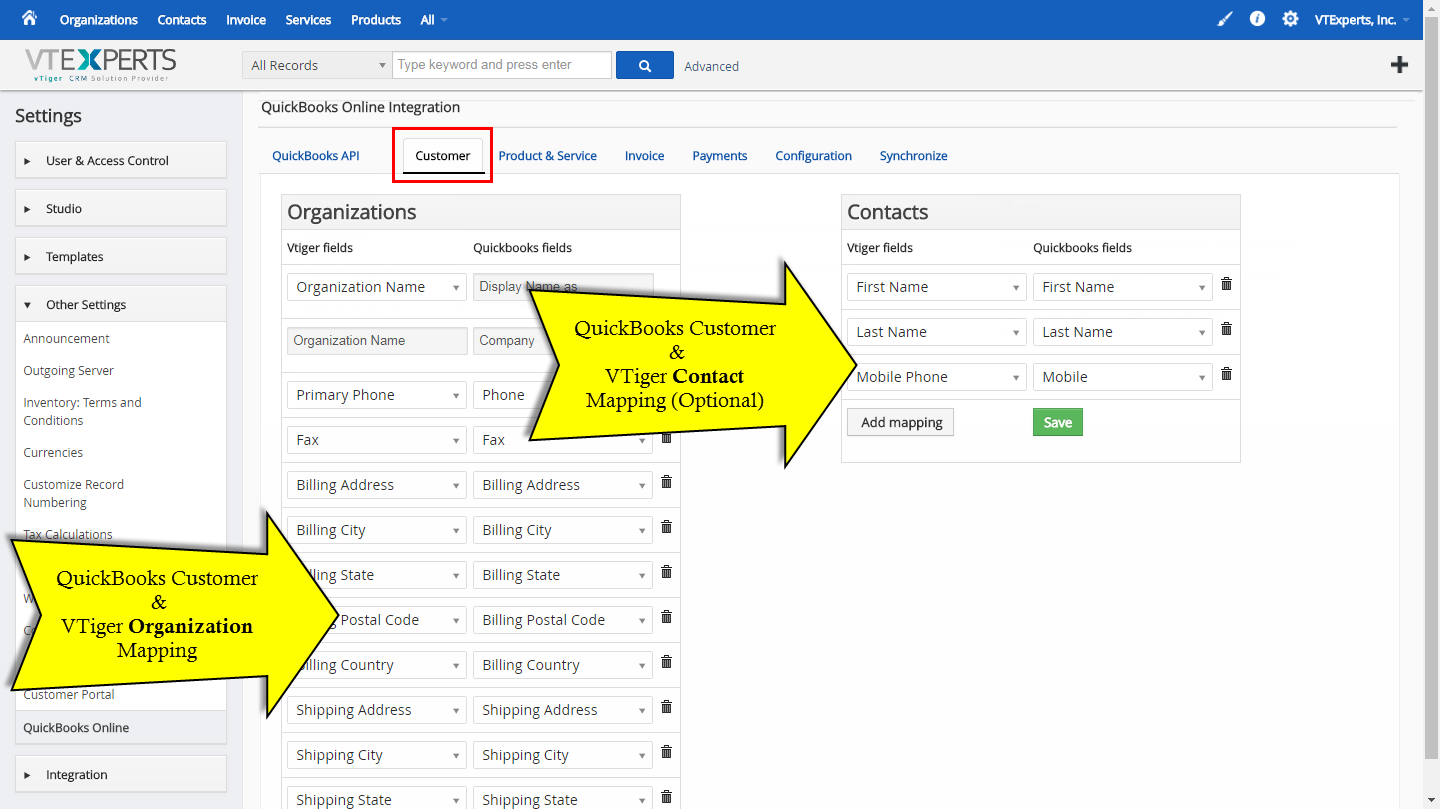Delete the Shipping State mapping
Image resolution: width=1440 pixels, height=809 pixels.
666,797
